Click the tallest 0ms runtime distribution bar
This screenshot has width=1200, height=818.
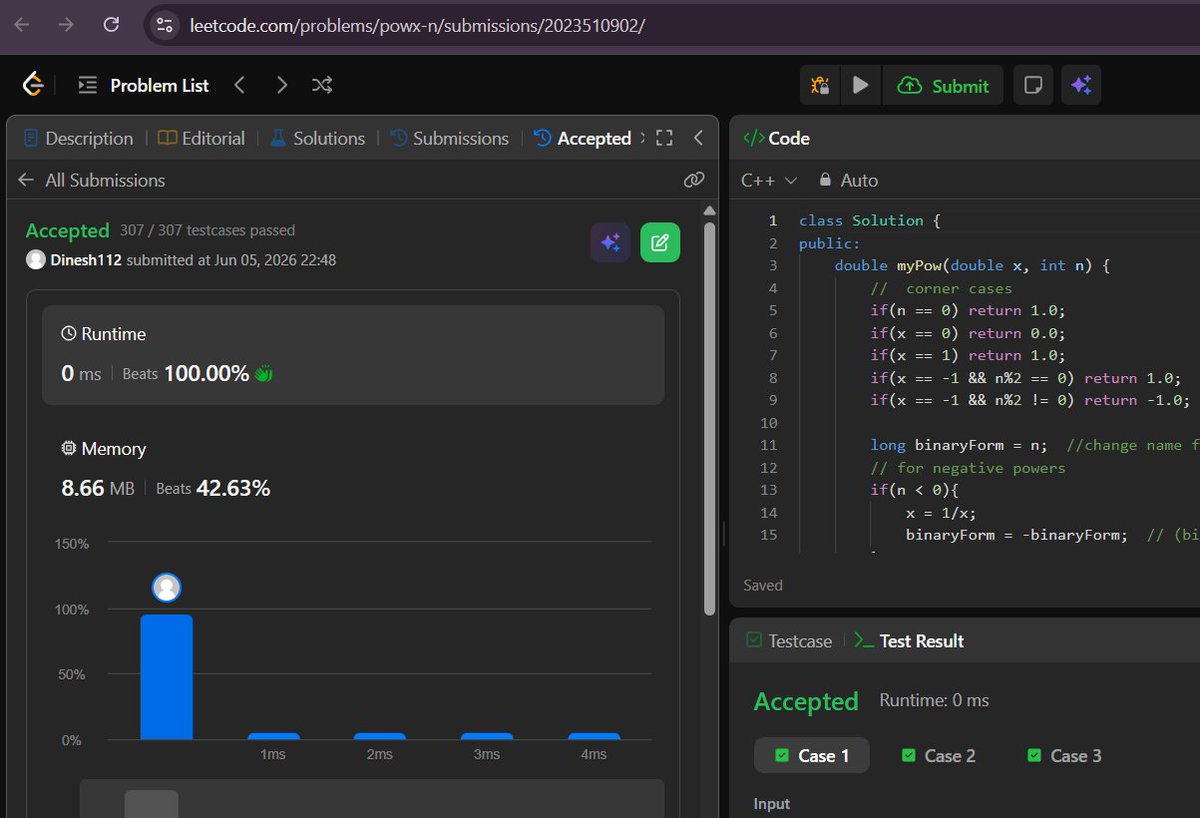click(166, 677)
